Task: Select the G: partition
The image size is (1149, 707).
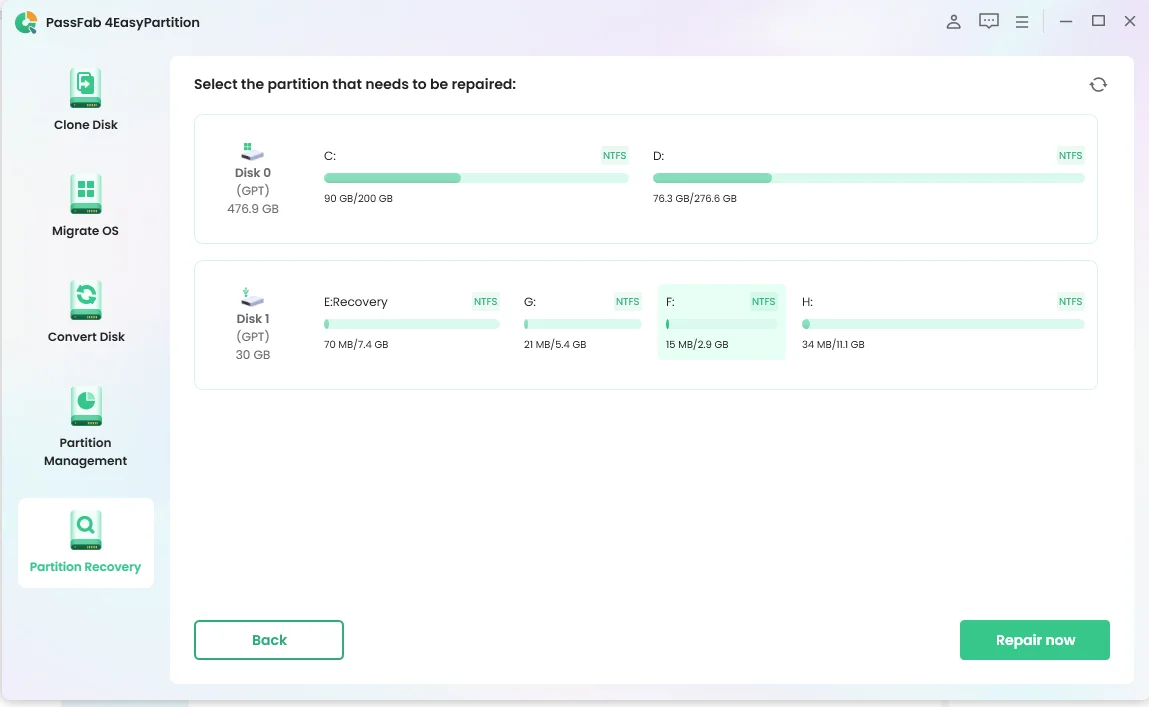Action: tap(582, 323)
